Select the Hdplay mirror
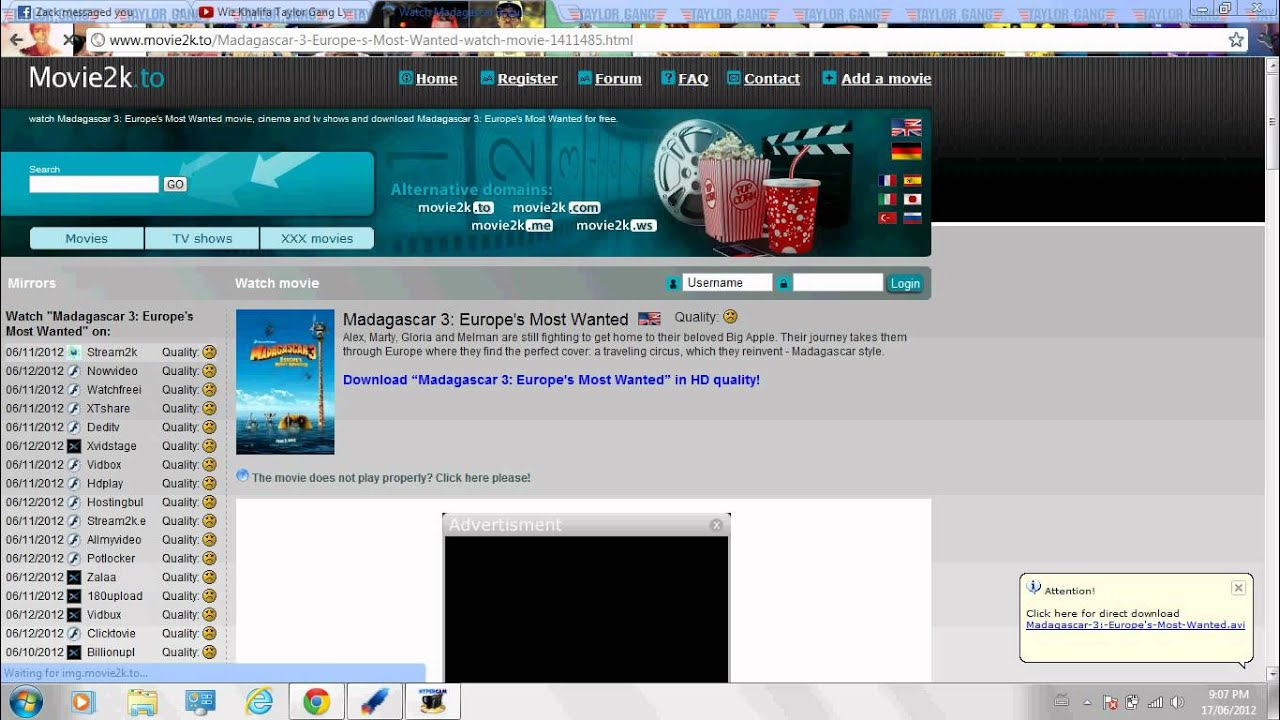This screenshot has width=1280, height=720. click(105, 484)
